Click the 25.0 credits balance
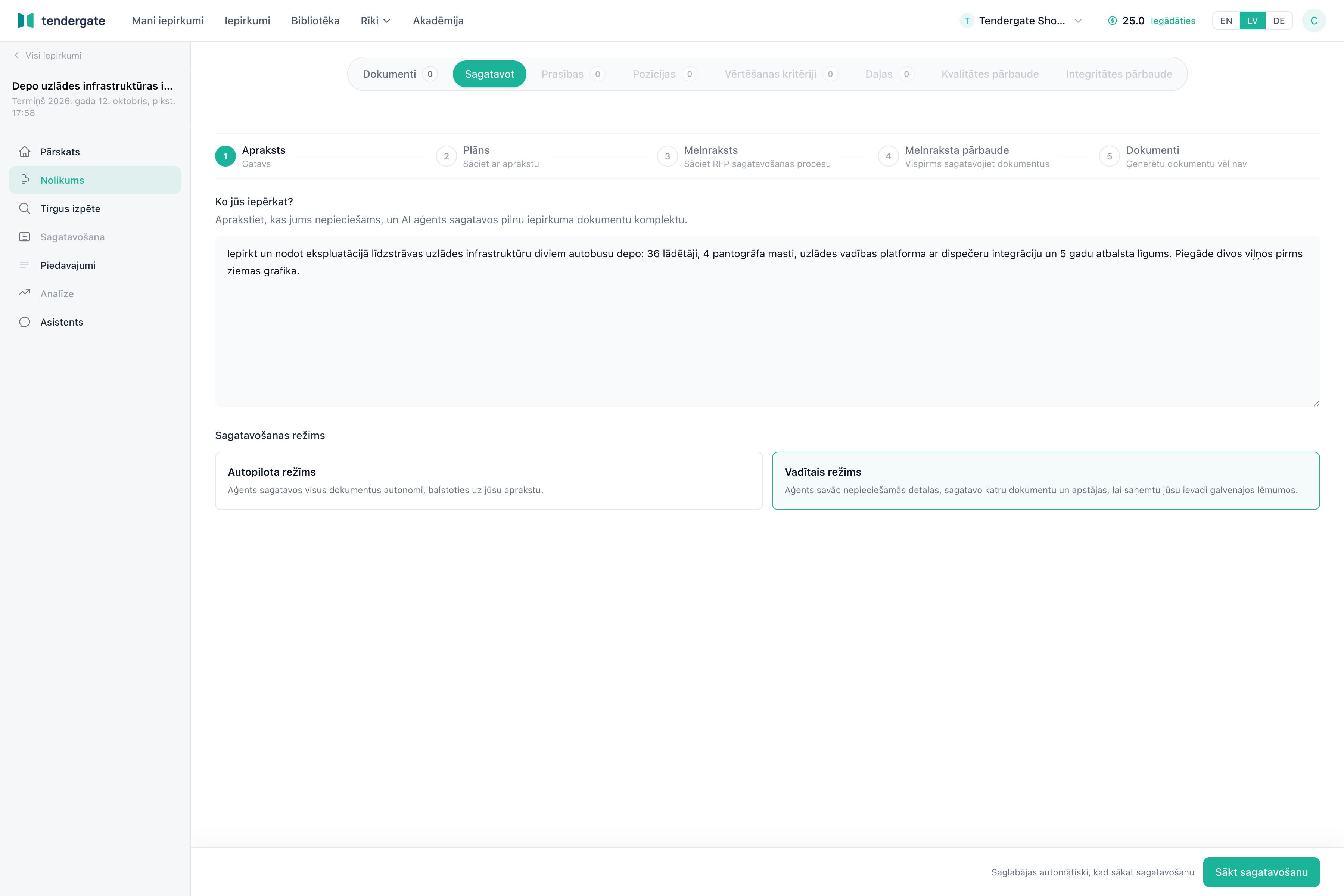1344x896 pixels. click(x=1133, y=21)
